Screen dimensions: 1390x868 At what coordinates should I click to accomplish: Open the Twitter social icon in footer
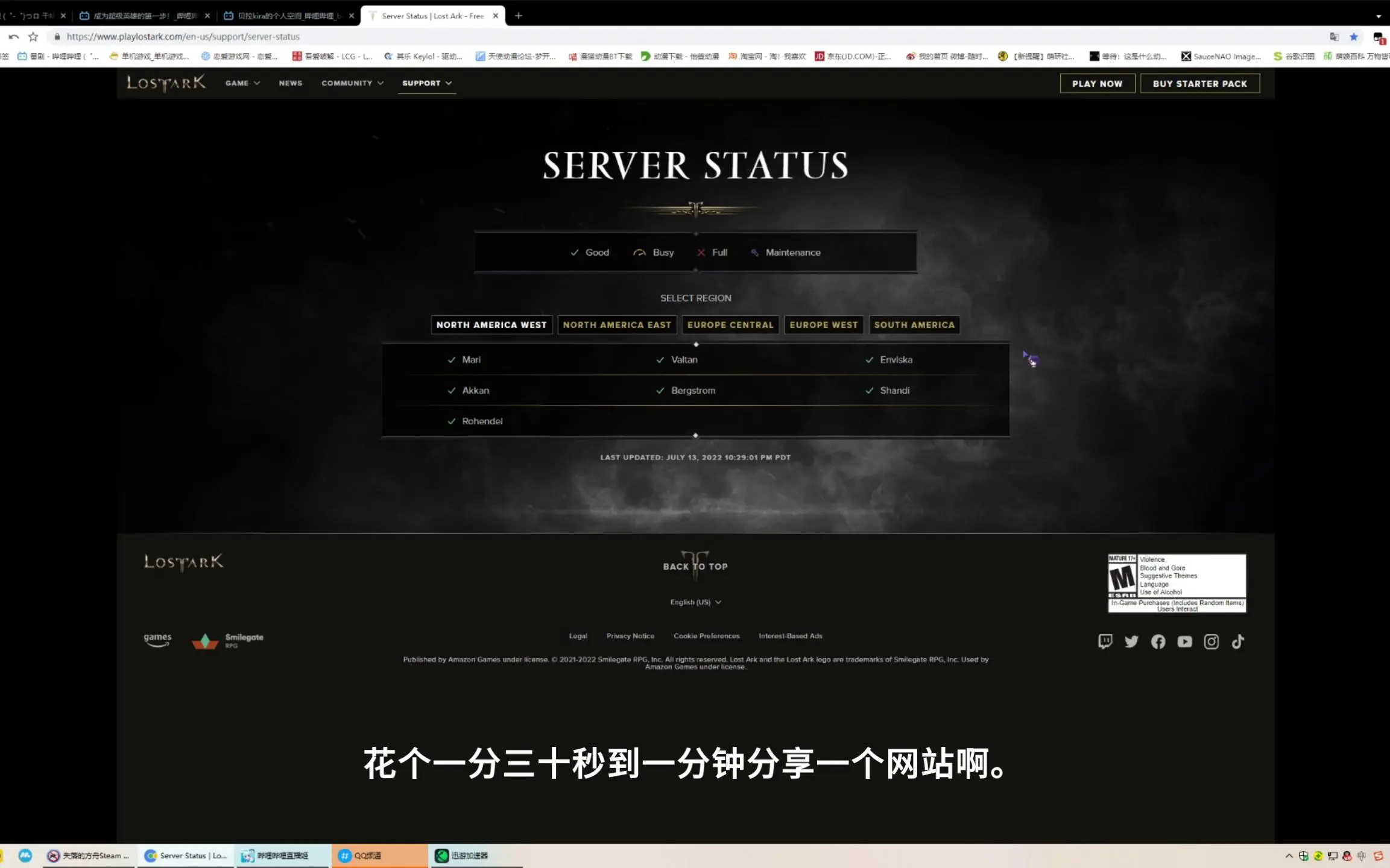tap(1131, 641)
